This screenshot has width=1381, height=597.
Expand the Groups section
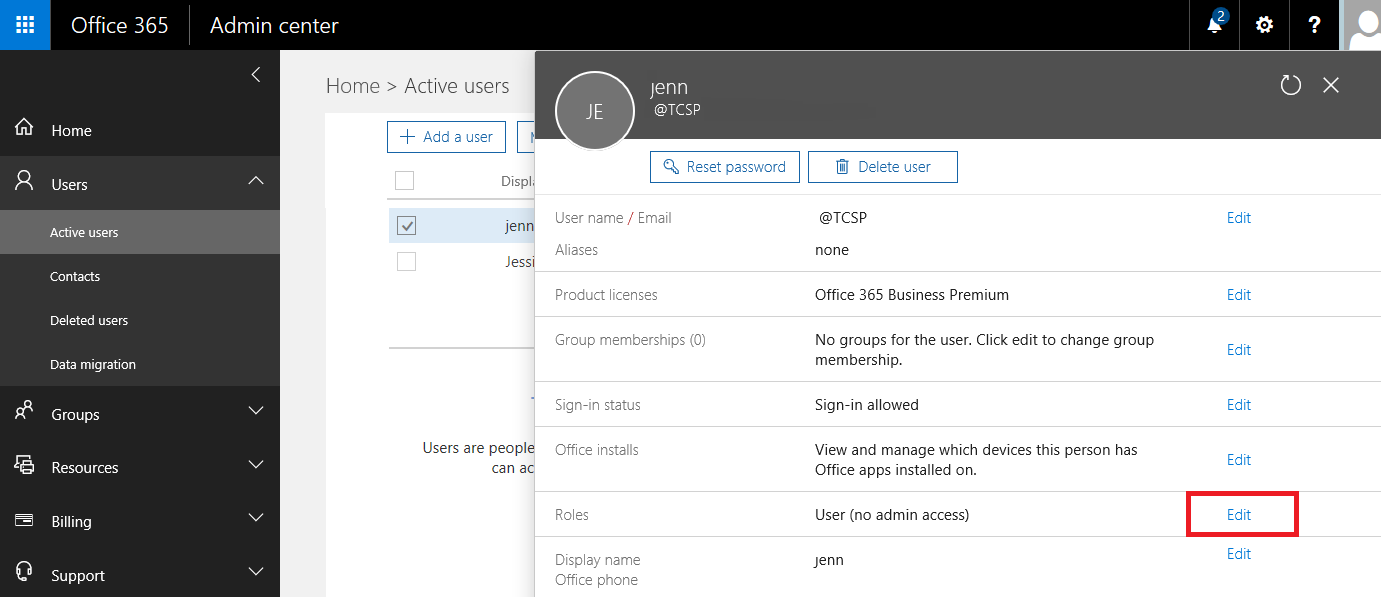[256, 411]
